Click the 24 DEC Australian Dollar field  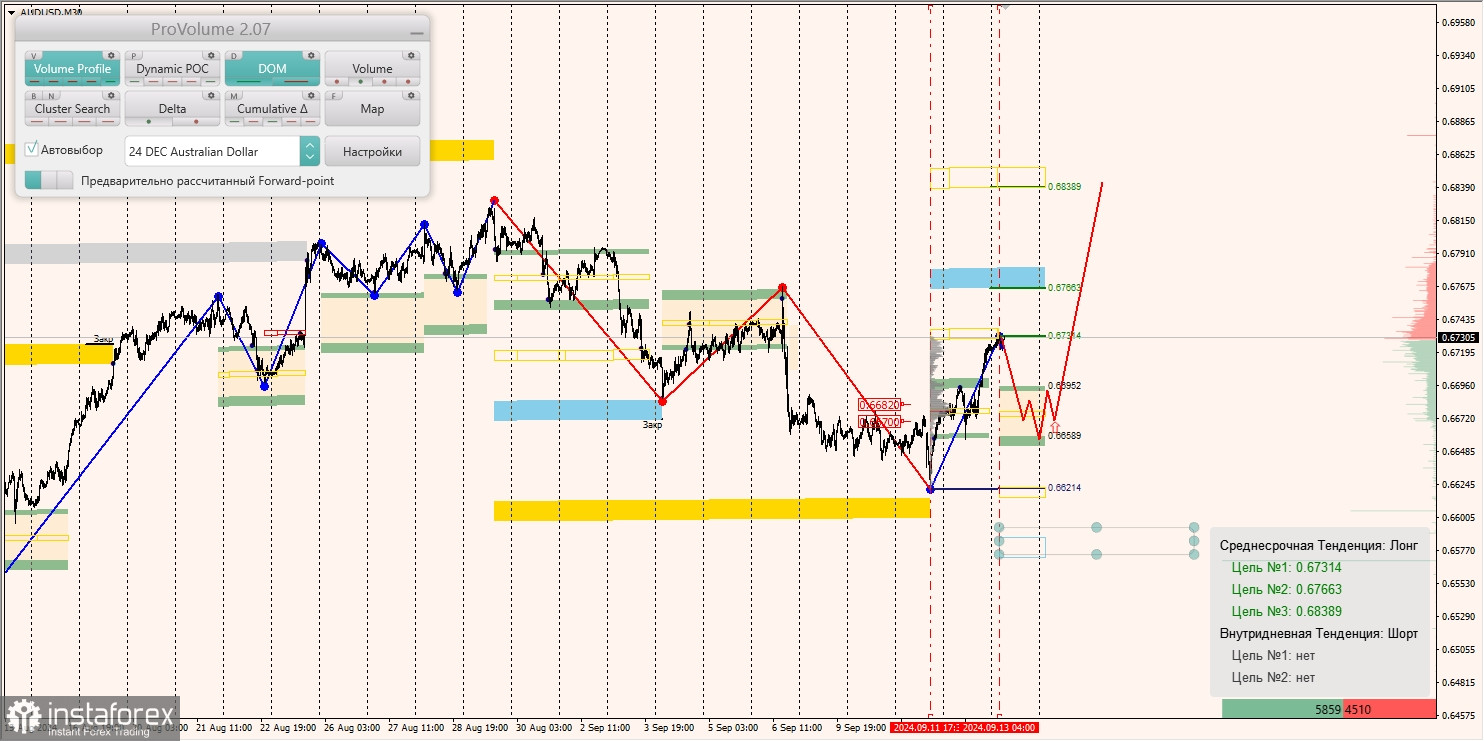point(212,151)
